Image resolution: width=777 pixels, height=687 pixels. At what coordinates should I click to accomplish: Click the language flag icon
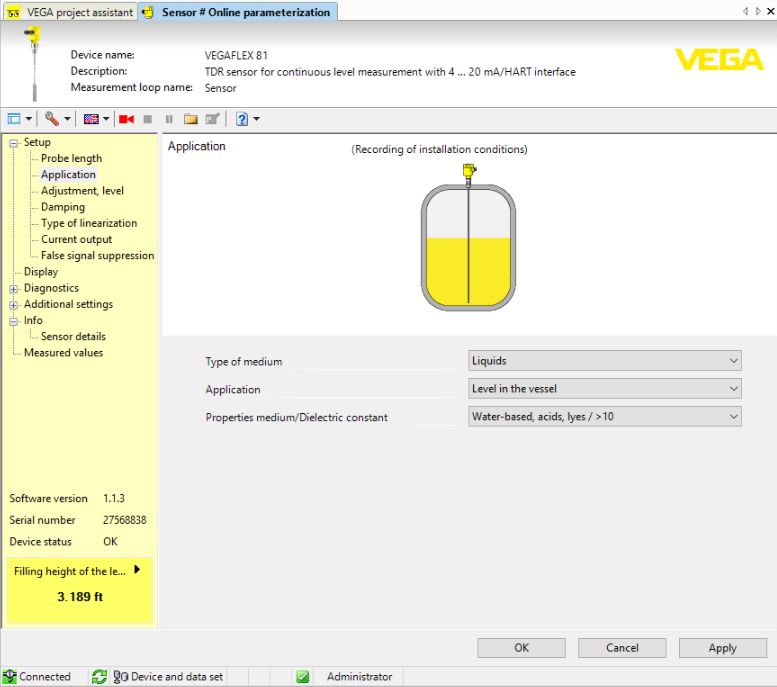(91, 119)
